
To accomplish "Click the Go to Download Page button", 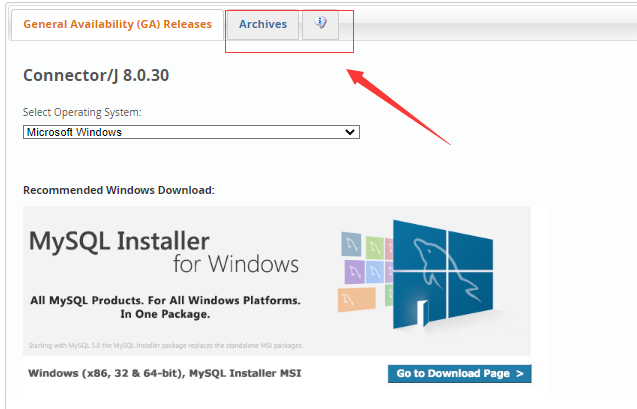I will click(459, 374).
